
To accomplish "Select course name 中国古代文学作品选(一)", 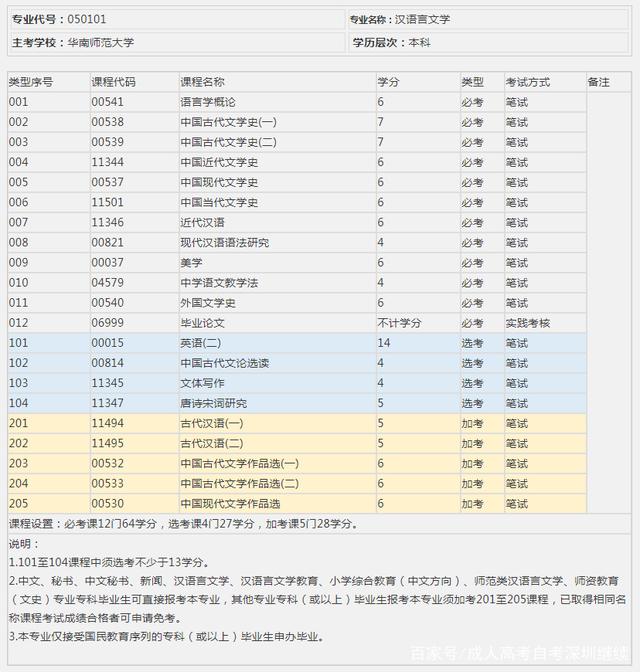I will (x=239, y=464).
